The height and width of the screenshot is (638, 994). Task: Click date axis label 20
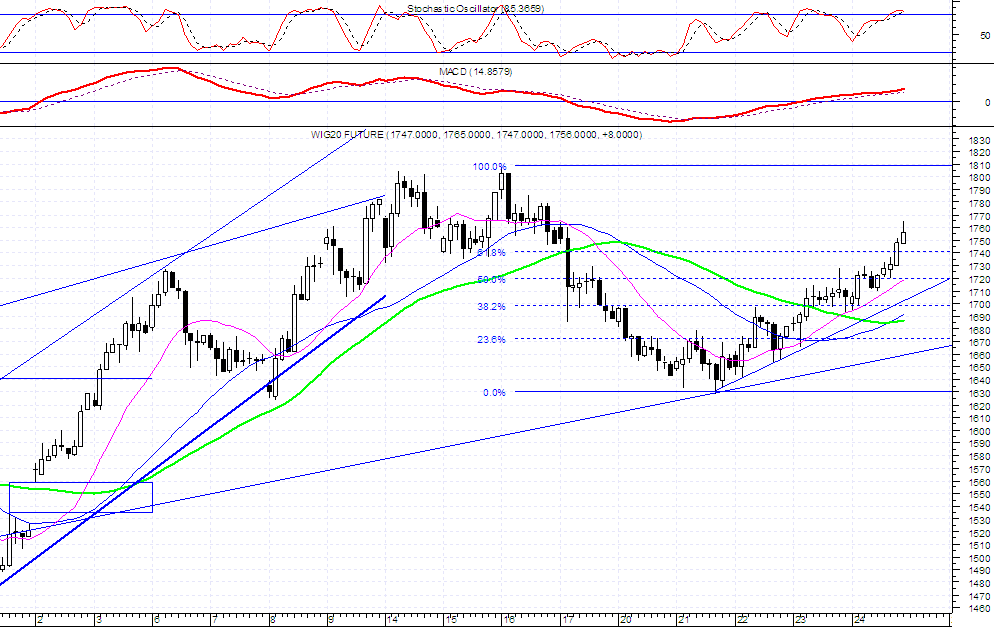click(626, 620)
